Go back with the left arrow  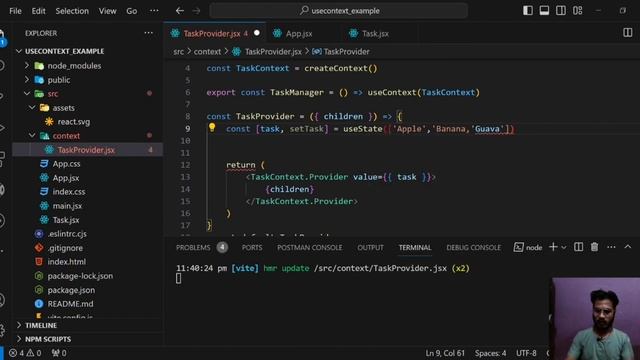[x=180, y=11]
